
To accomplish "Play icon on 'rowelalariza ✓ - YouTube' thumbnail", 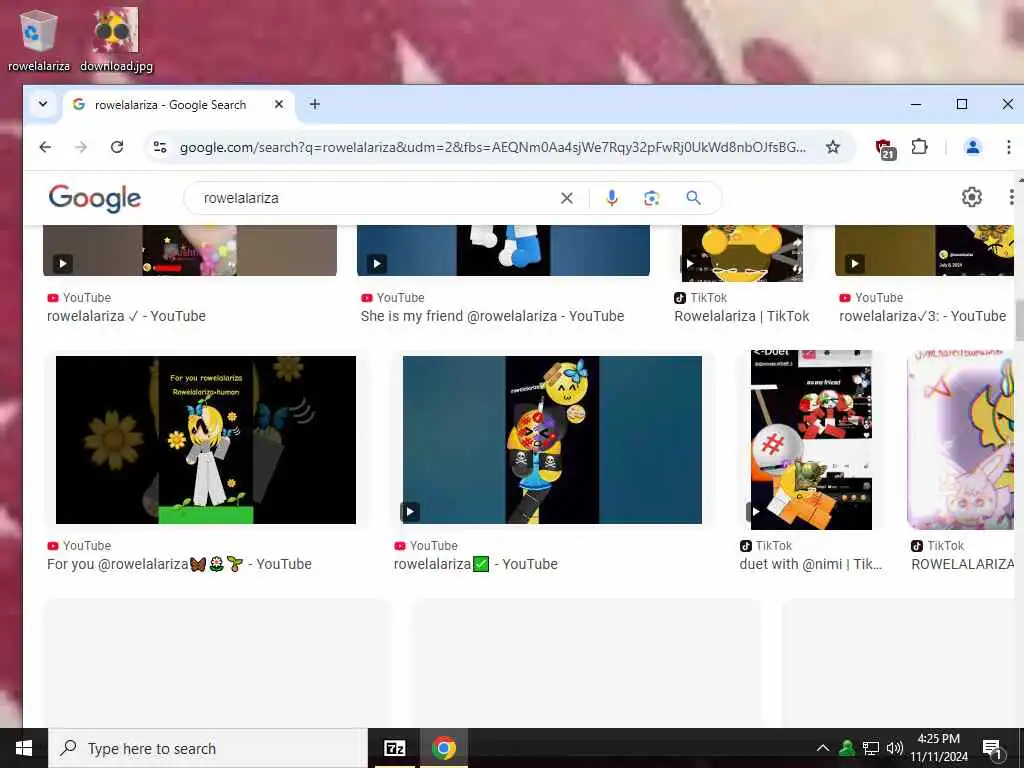I will pos(63,264).
